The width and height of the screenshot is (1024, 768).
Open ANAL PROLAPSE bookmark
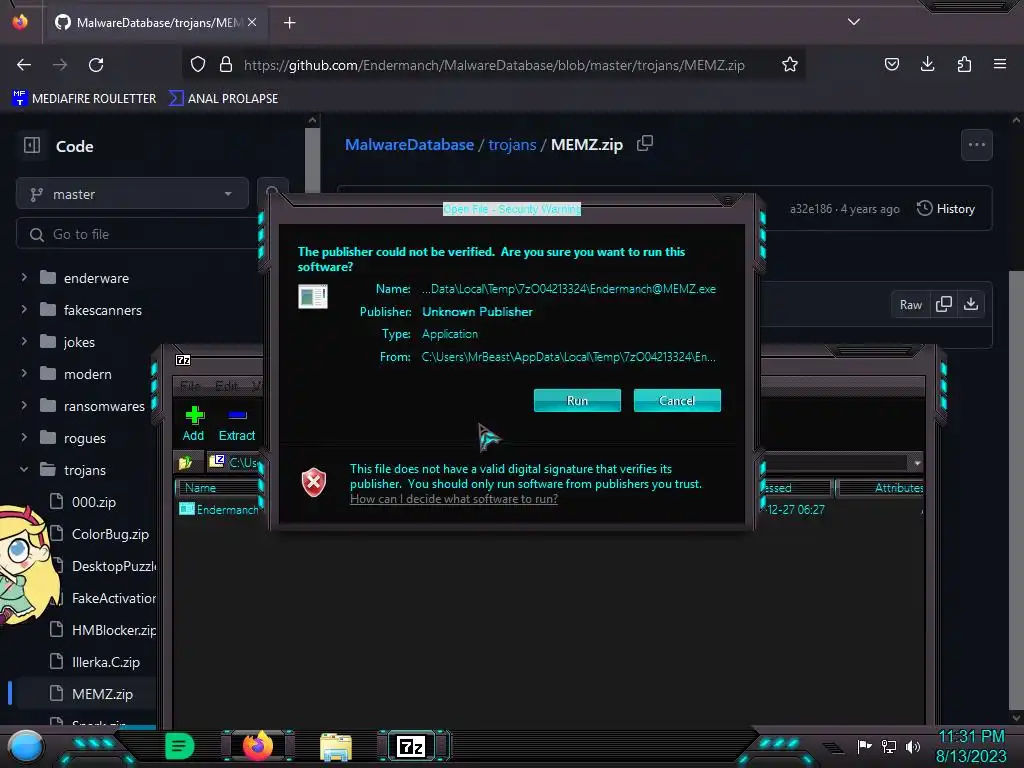[x=223, y=99]
